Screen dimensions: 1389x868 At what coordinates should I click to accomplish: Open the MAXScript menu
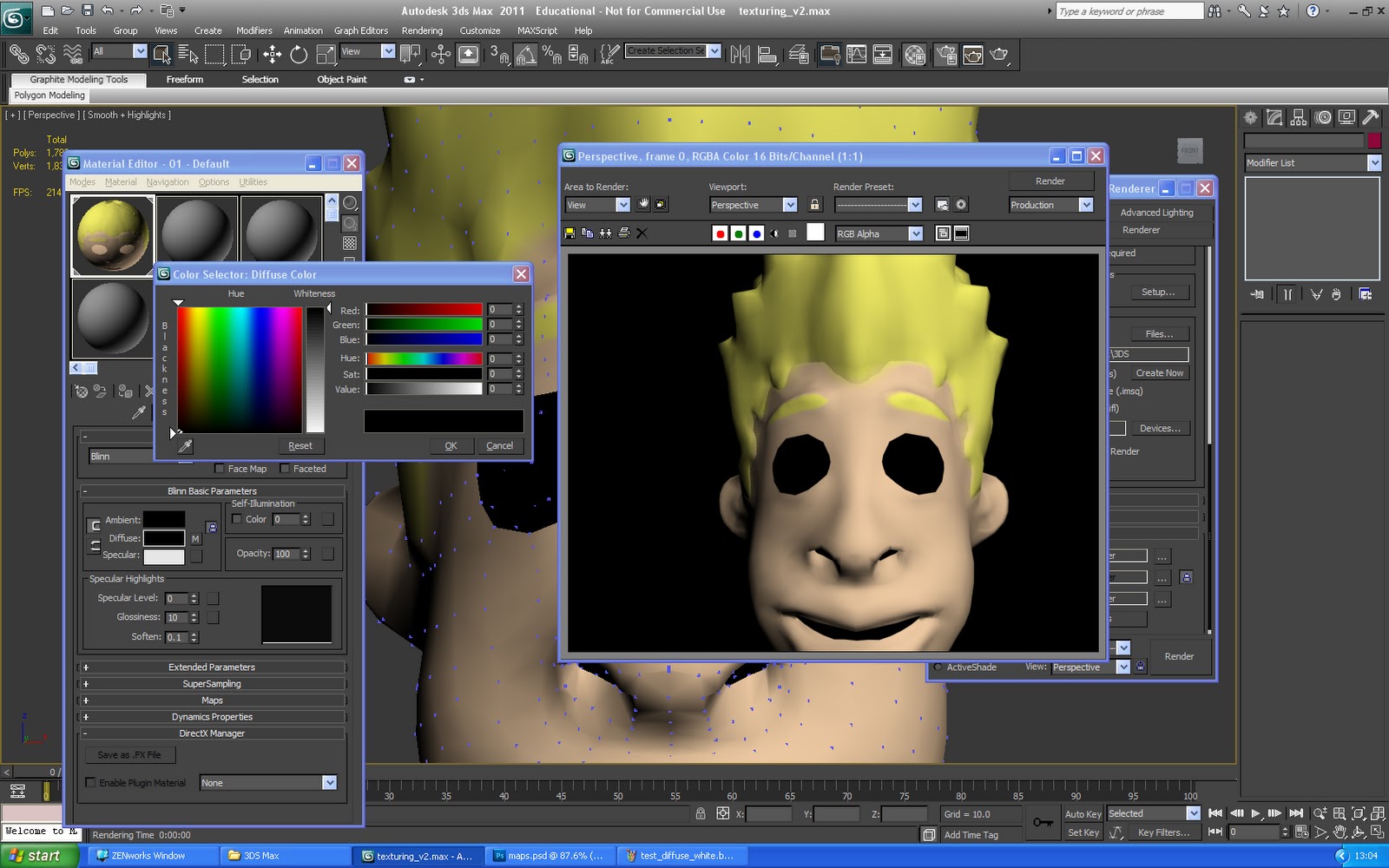coord(537,30)
